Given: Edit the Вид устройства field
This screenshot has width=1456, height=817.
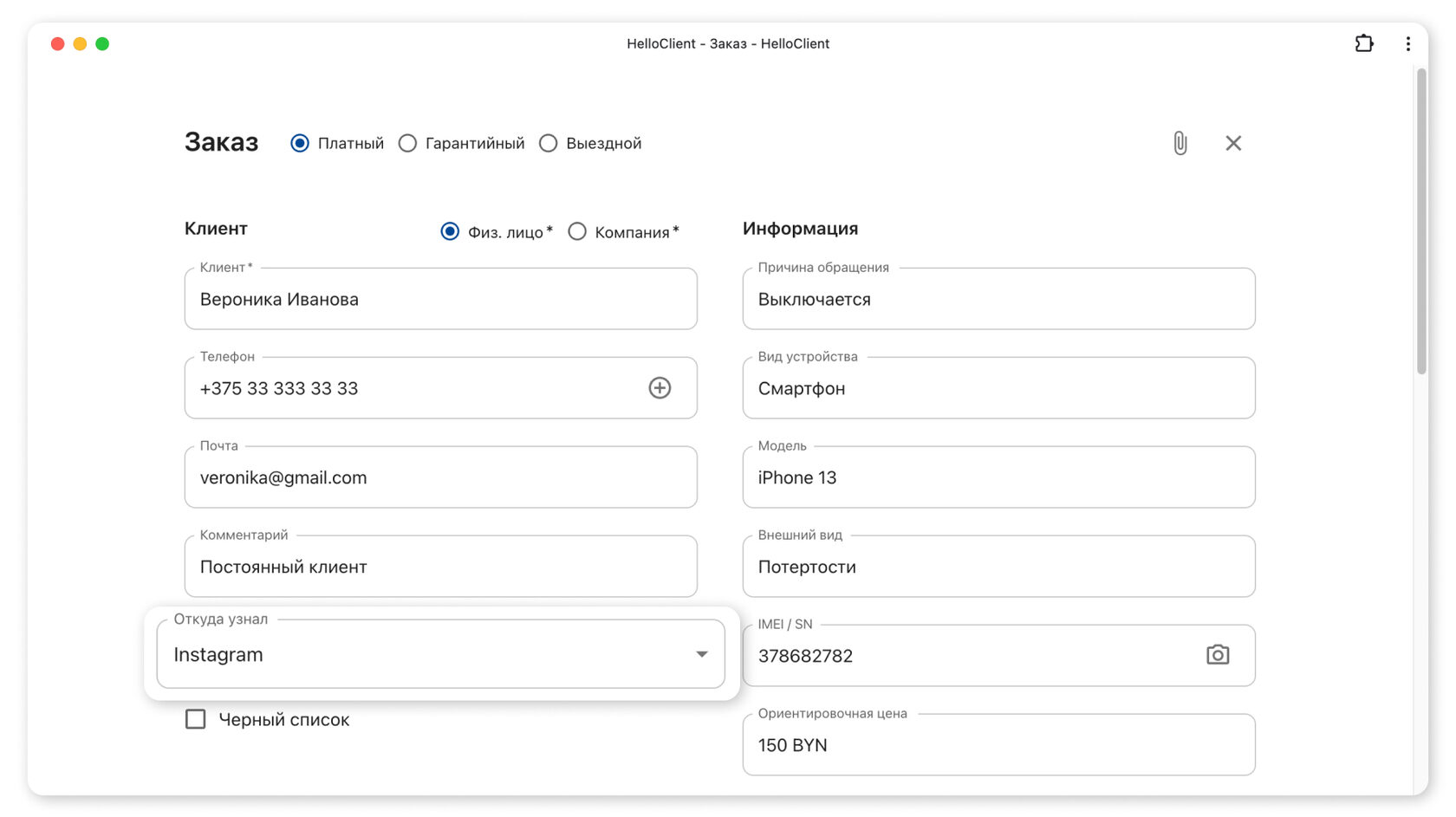Looking at the screenshot, I should (998, 388).
